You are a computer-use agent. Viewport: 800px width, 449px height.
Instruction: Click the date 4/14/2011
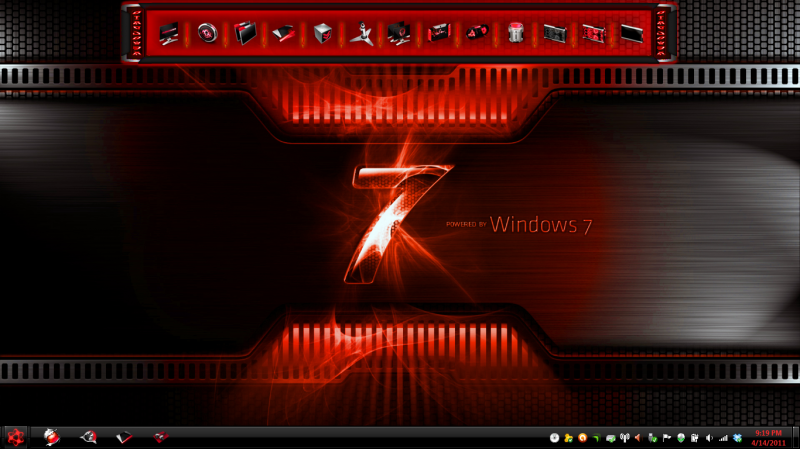768,443
